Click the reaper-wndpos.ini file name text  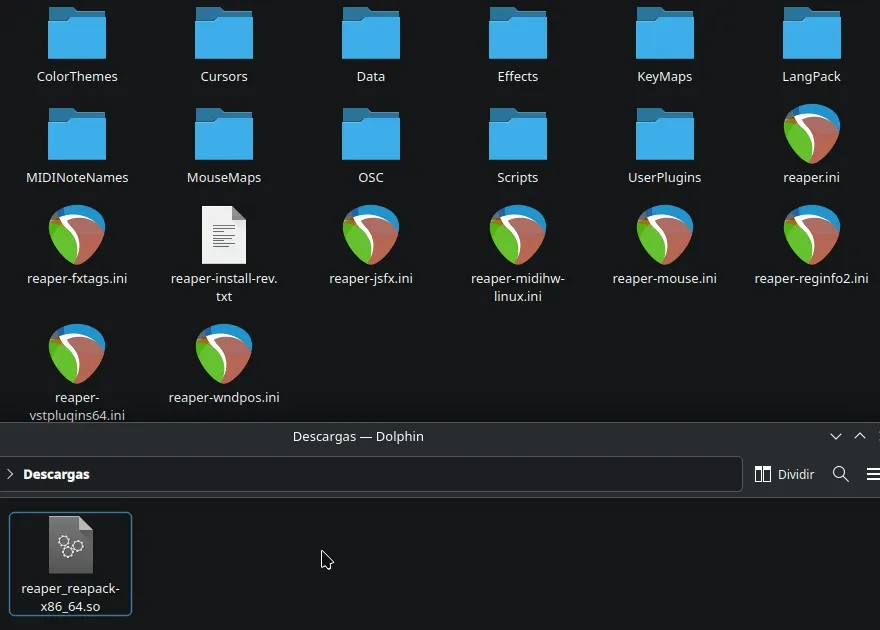pos(224,397)
